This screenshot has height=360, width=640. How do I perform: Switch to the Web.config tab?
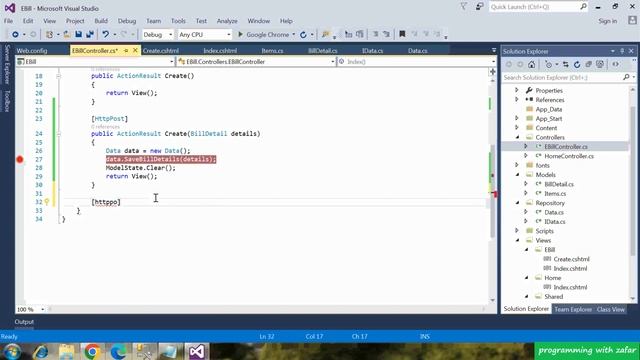click(32, 51)
